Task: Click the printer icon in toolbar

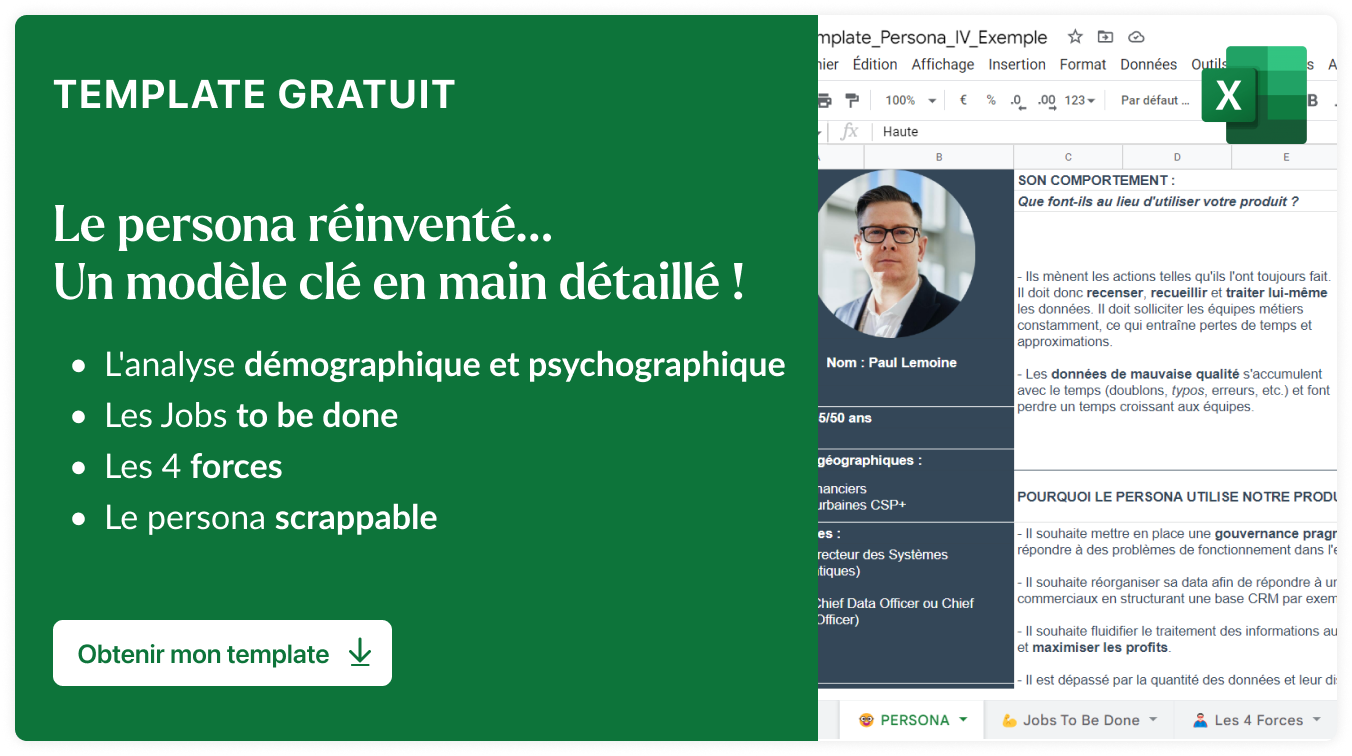Action: click(x=824, y=100)
